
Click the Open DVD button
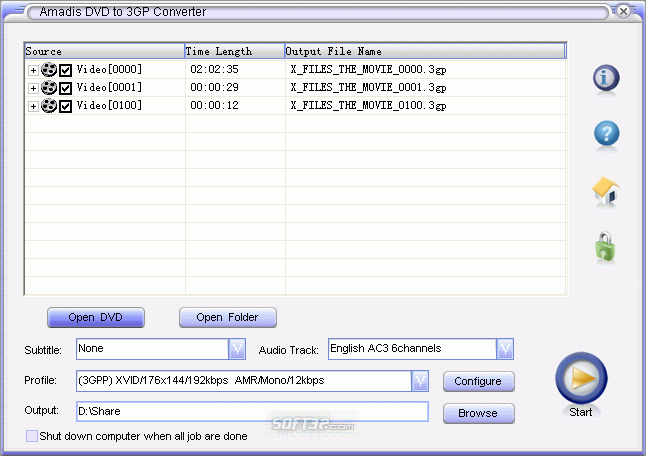tap(96, 317)
